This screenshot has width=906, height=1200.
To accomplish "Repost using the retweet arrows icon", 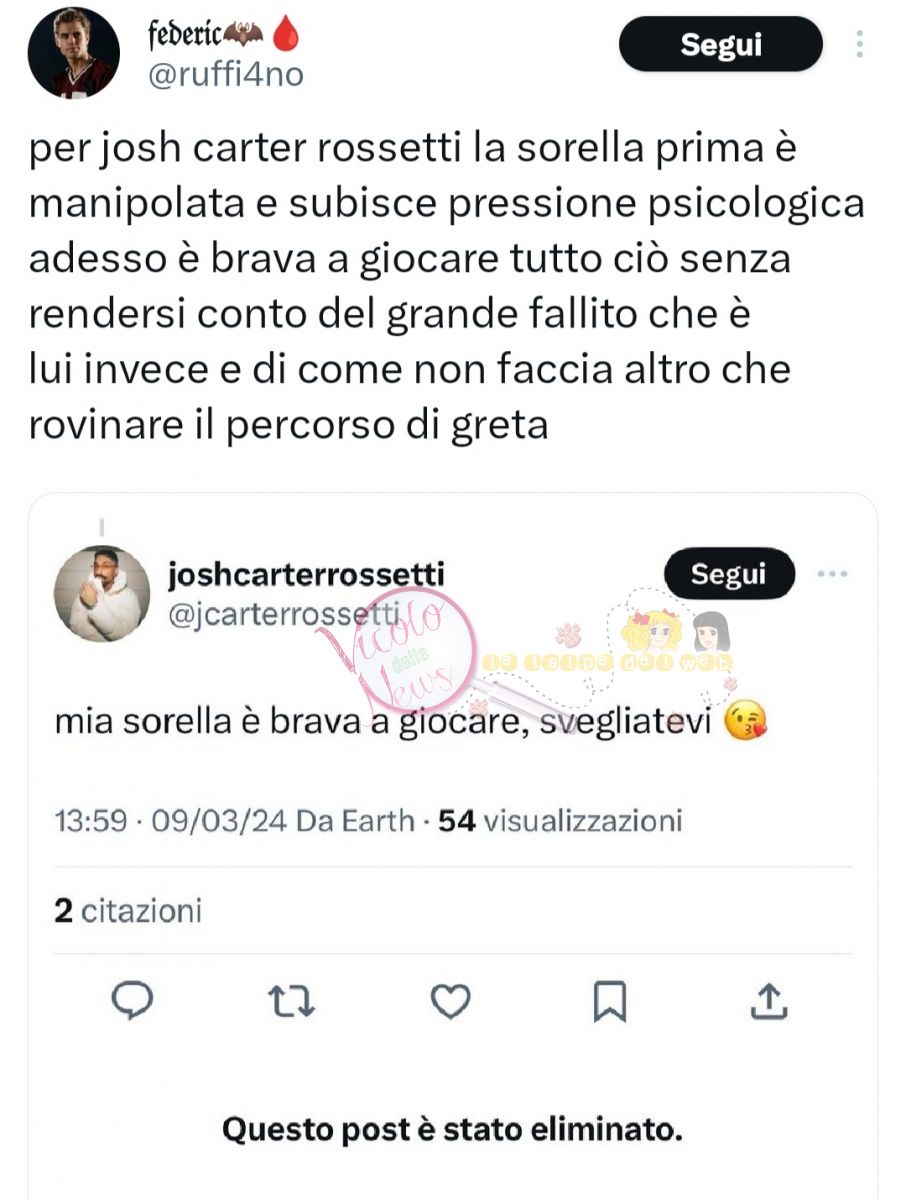I will click(293, 1001).
